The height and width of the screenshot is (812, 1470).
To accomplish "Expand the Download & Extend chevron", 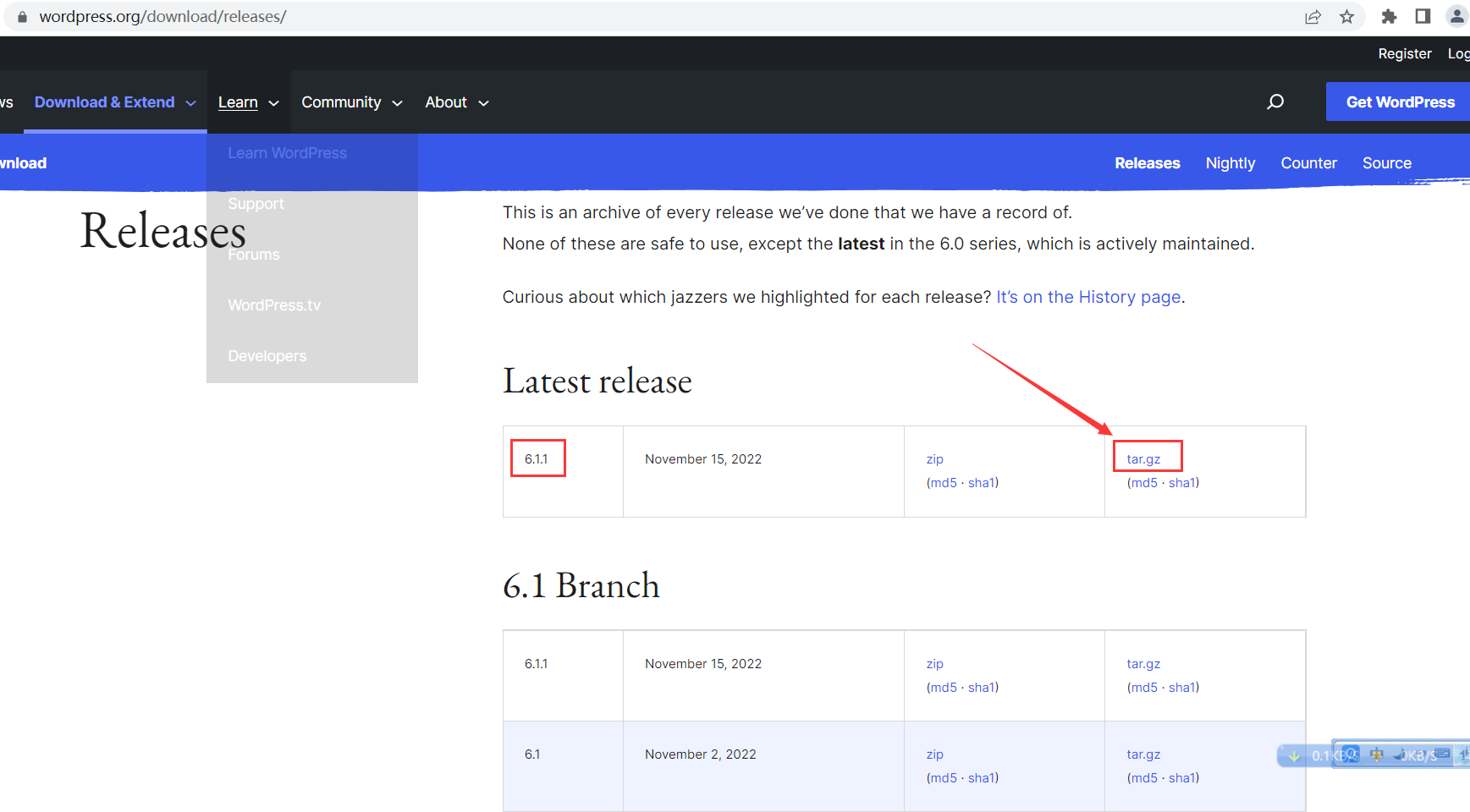I will [190, 103].
